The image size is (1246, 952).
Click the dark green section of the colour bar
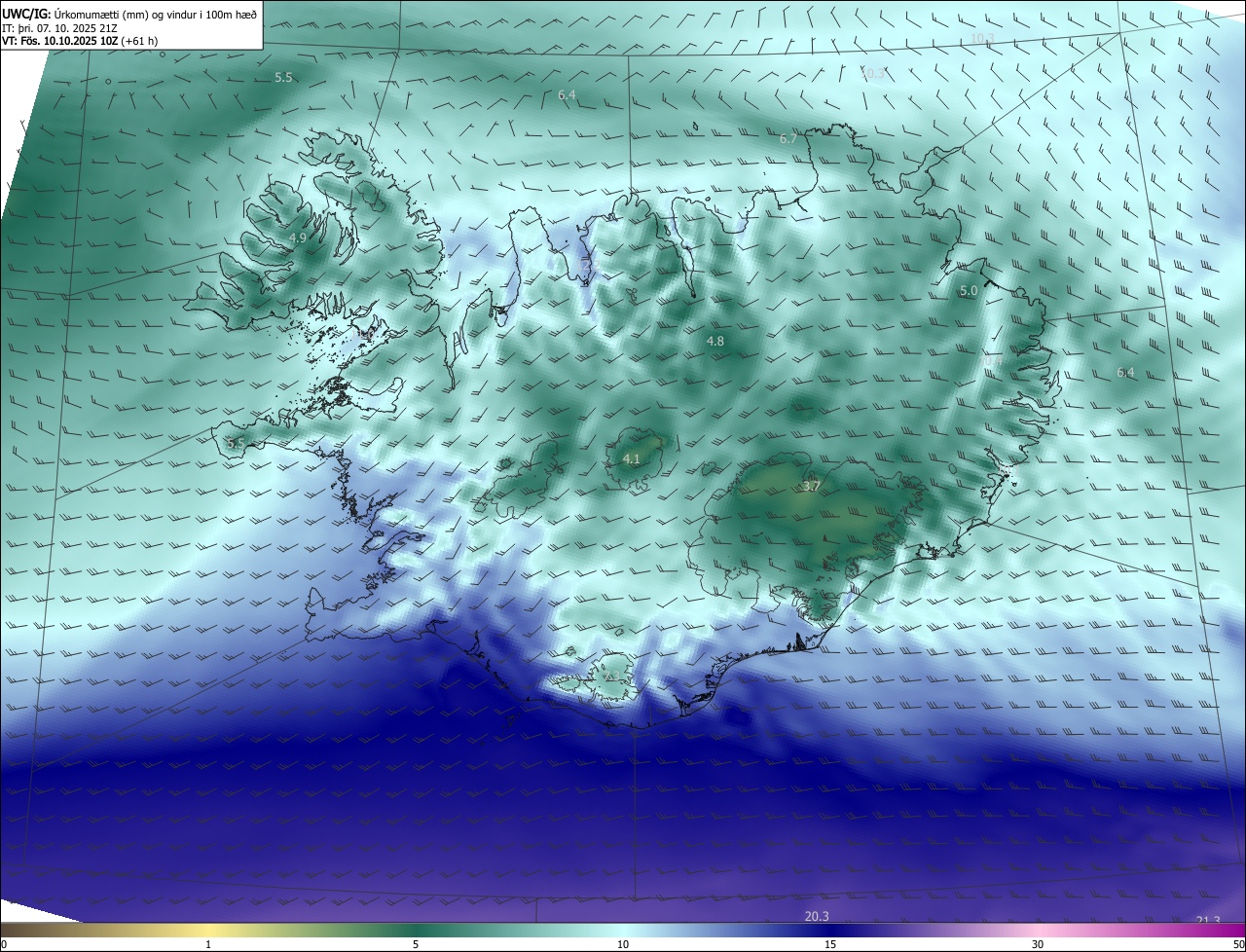coord(416,930)
